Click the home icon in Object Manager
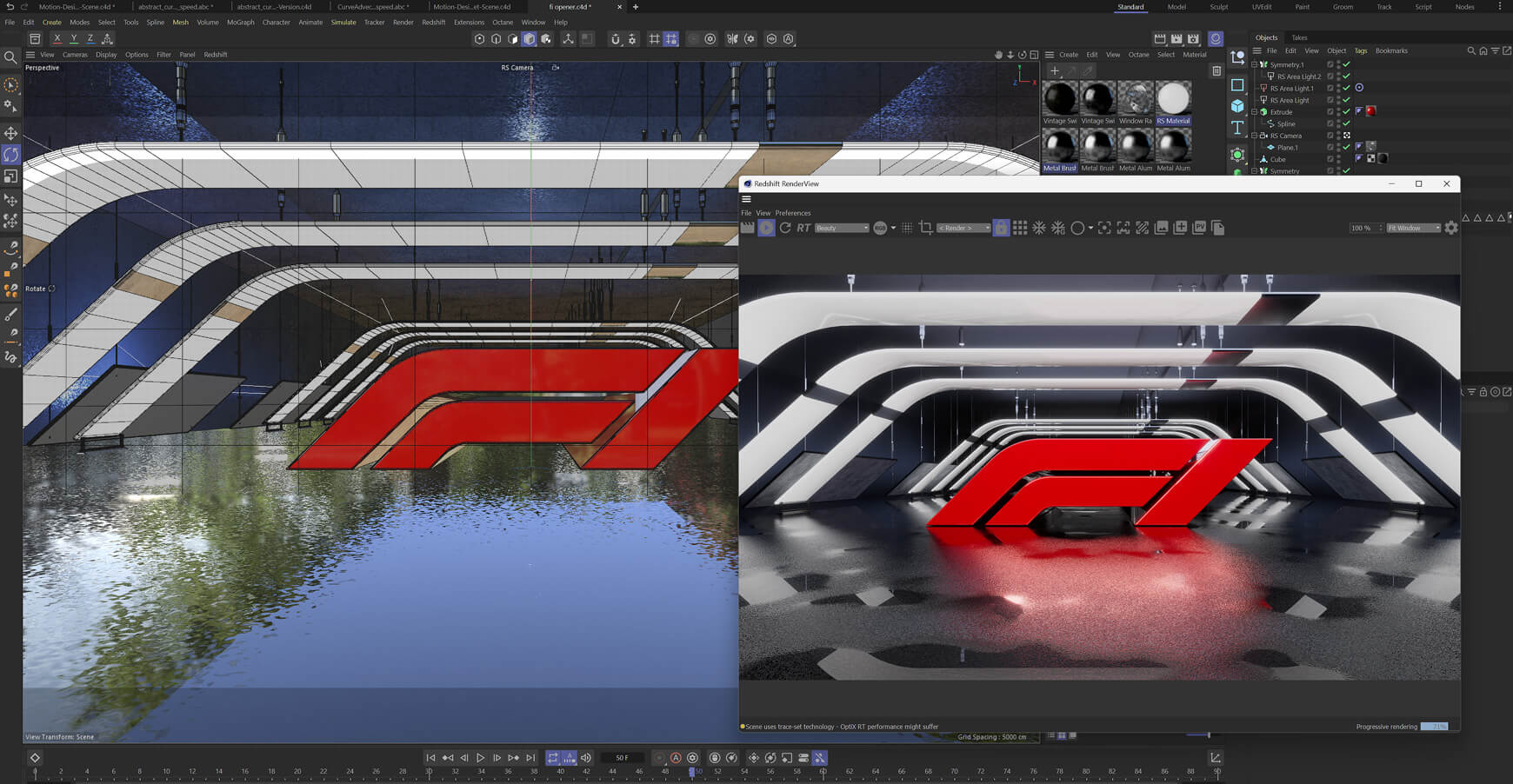The image size is (1513, 784). tap(1483, 51)
